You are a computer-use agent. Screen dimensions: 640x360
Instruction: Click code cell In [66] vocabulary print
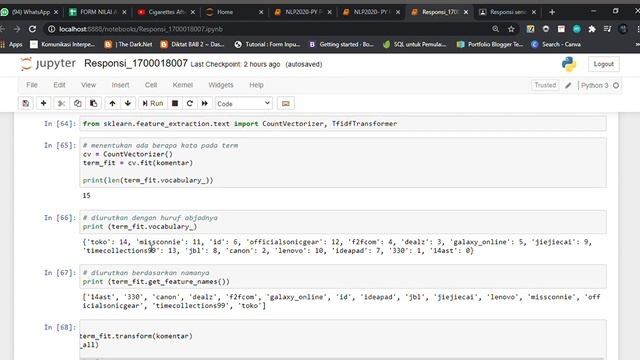343,222
